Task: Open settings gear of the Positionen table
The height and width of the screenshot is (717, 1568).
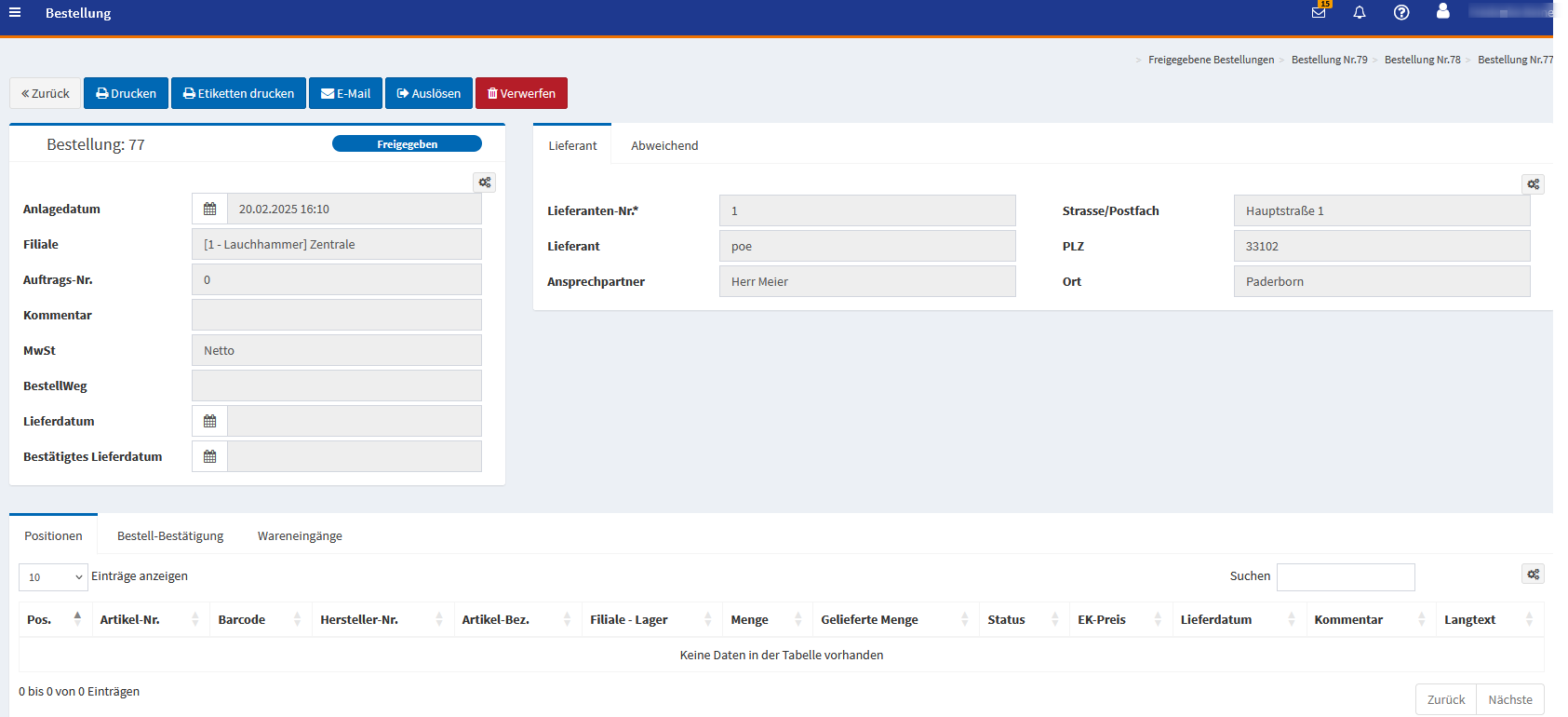Action: pos(1533,575)
